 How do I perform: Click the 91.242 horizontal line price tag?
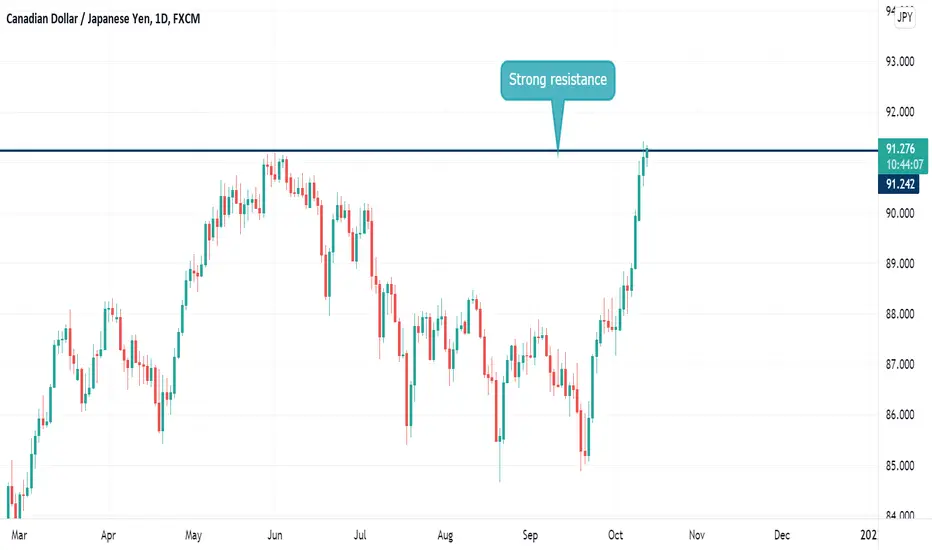point(899,184)
